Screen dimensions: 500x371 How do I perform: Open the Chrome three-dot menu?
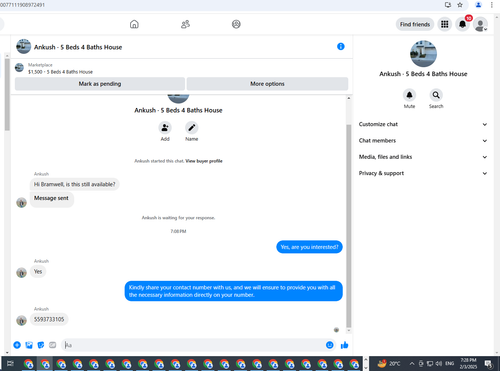tap(492, 5)
